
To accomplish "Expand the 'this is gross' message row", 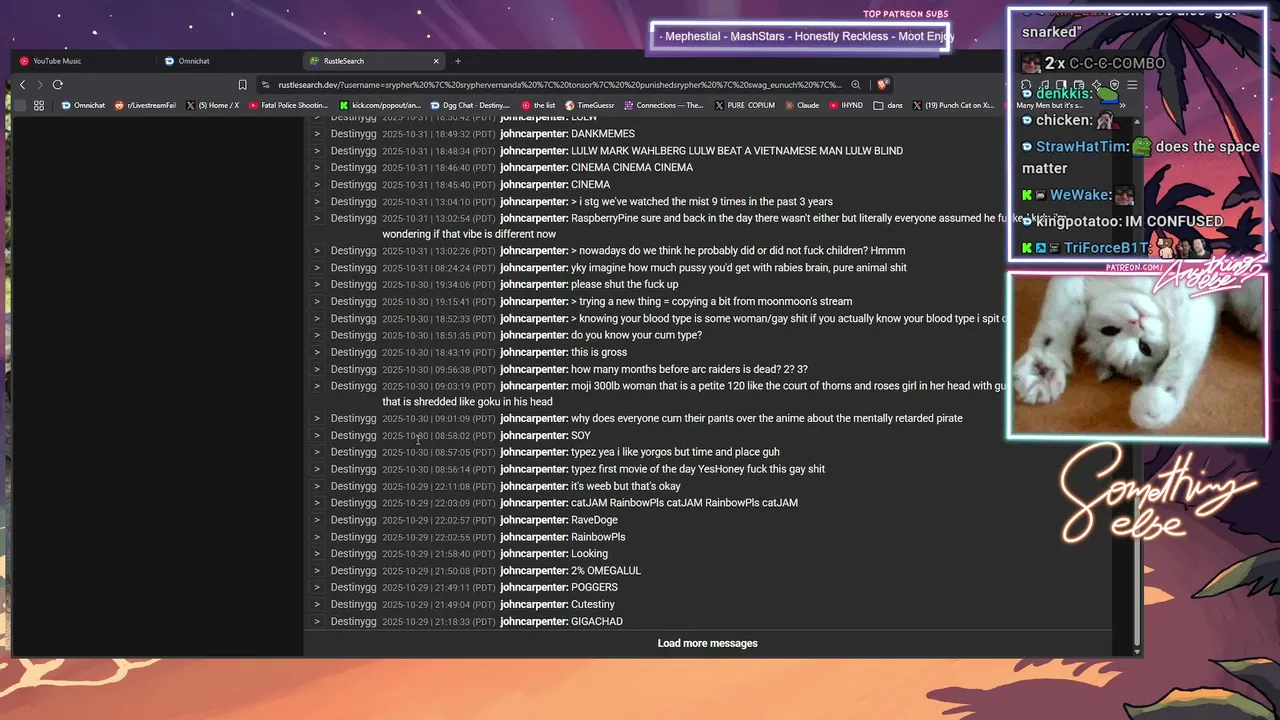I will click(x=317, y=352).
